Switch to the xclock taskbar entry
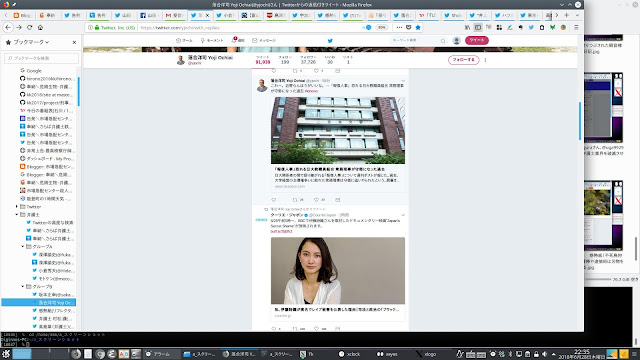 [x=350, y=354]
